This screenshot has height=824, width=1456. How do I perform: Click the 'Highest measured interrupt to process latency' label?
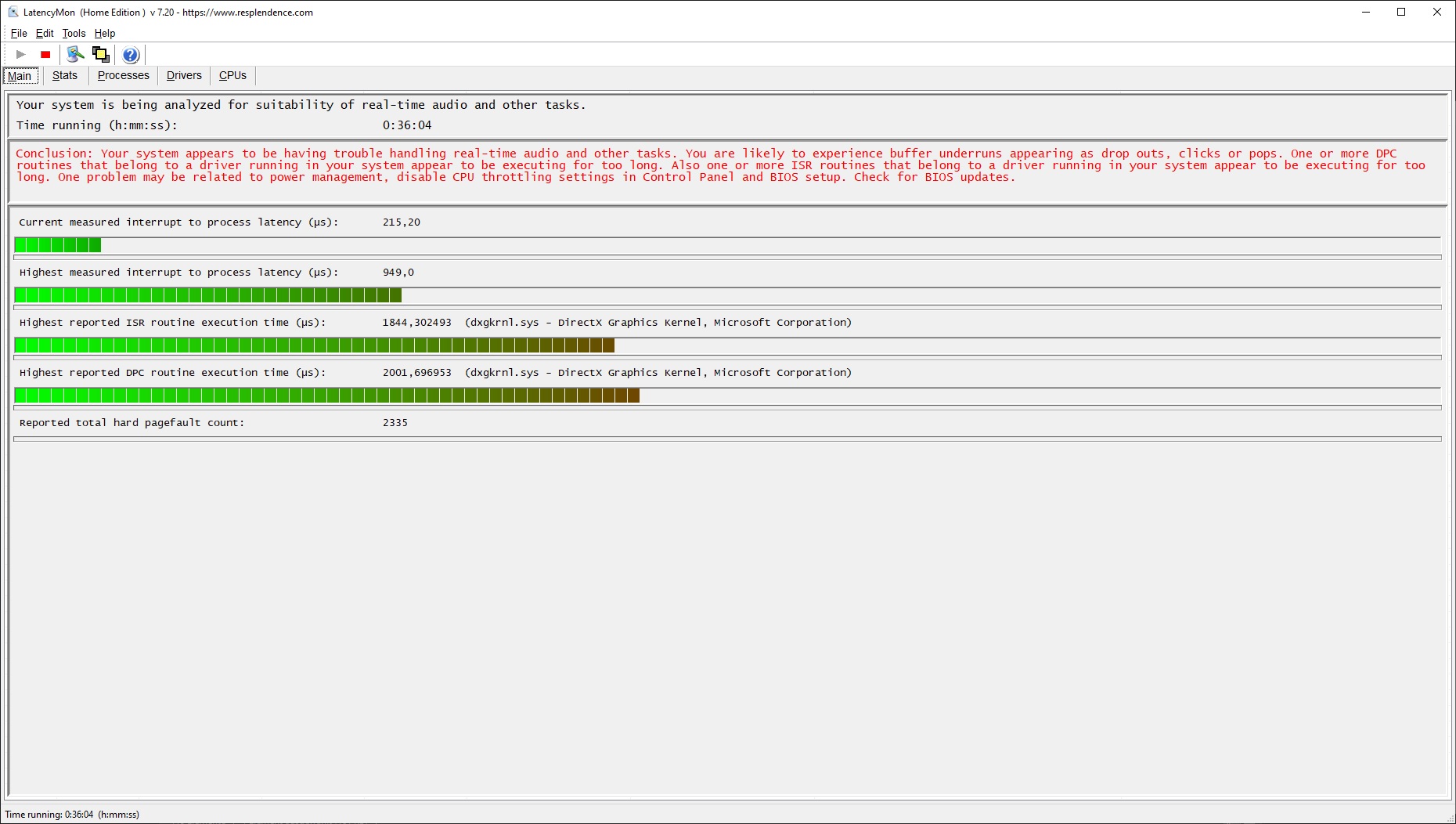coord(178,273)
